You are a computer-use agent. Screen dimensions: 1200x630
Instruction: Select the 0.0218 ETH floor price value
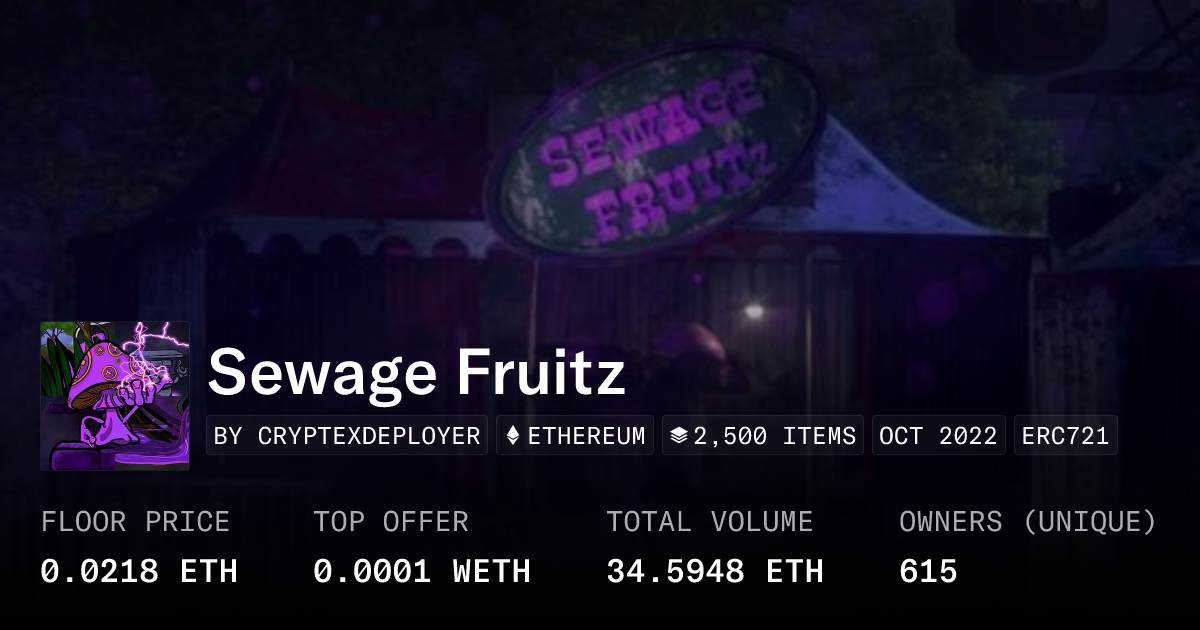tap(139, 571)
